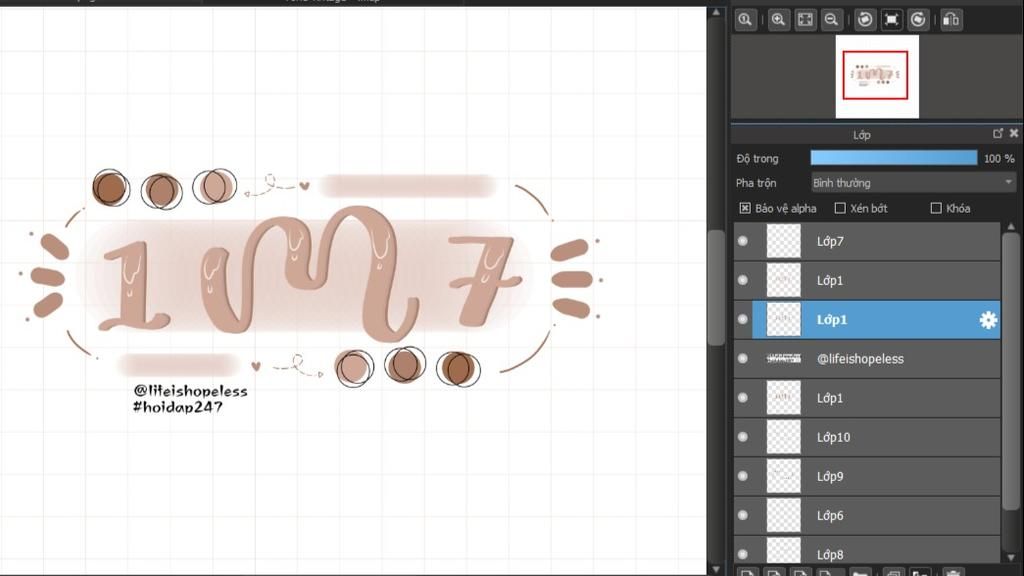Reset the canvas rotation icon
Image resolution: width=1024 pixels, height=576 pixels.
click(x=891, y=20)
